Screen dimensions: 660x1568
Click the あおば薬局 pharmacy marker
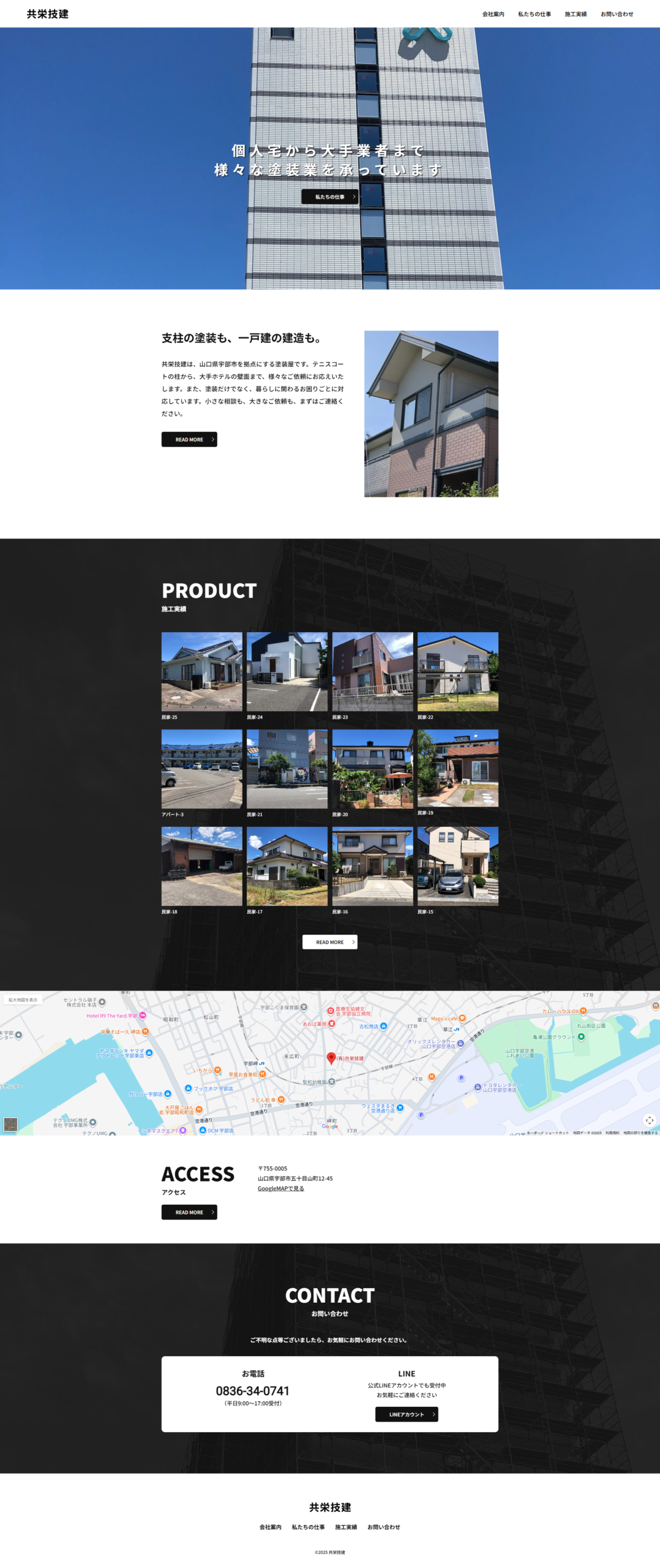tap(331, 1023)
